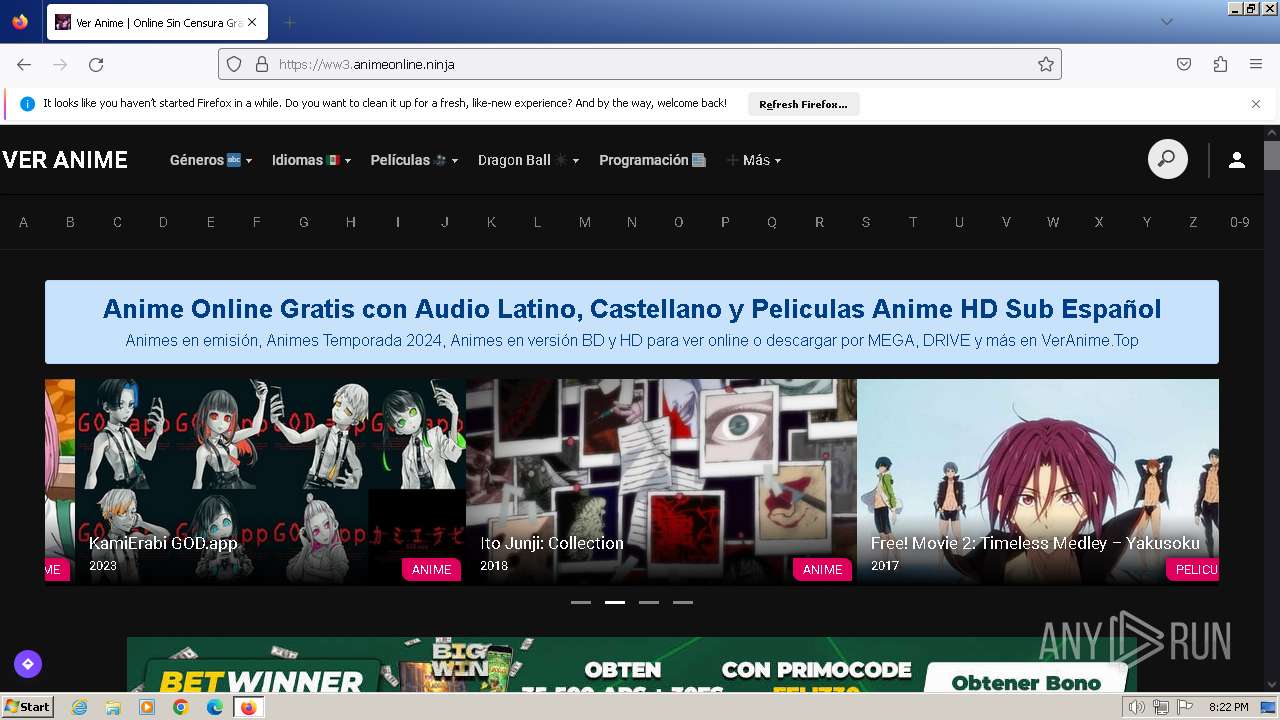The height and width of the screenshot is (720, 1280).
Task: Click the volume speaker tray icon
Action: pos(1136,707)
